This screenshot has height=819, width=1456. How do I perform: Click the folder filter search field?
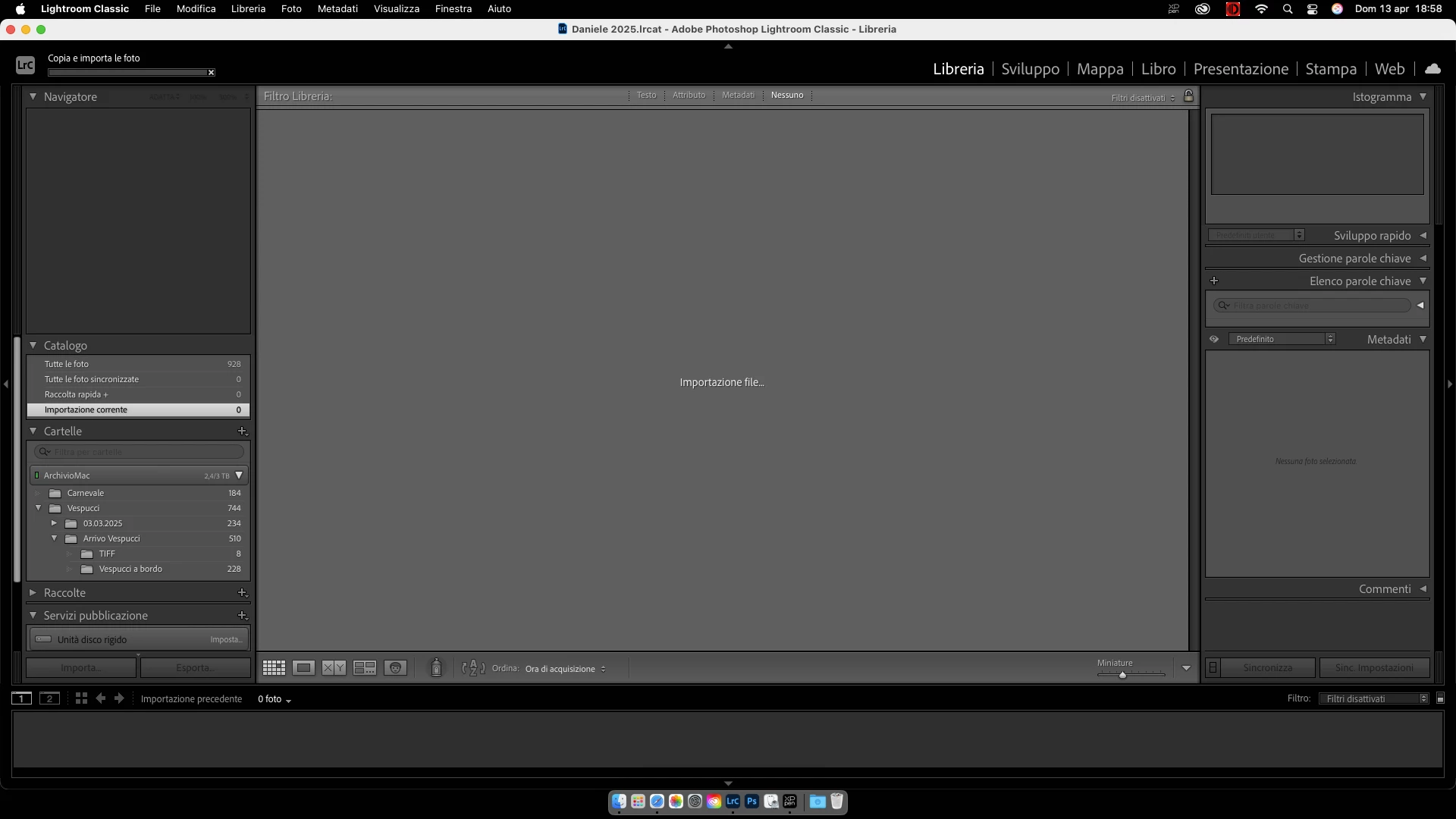[144, 452]
